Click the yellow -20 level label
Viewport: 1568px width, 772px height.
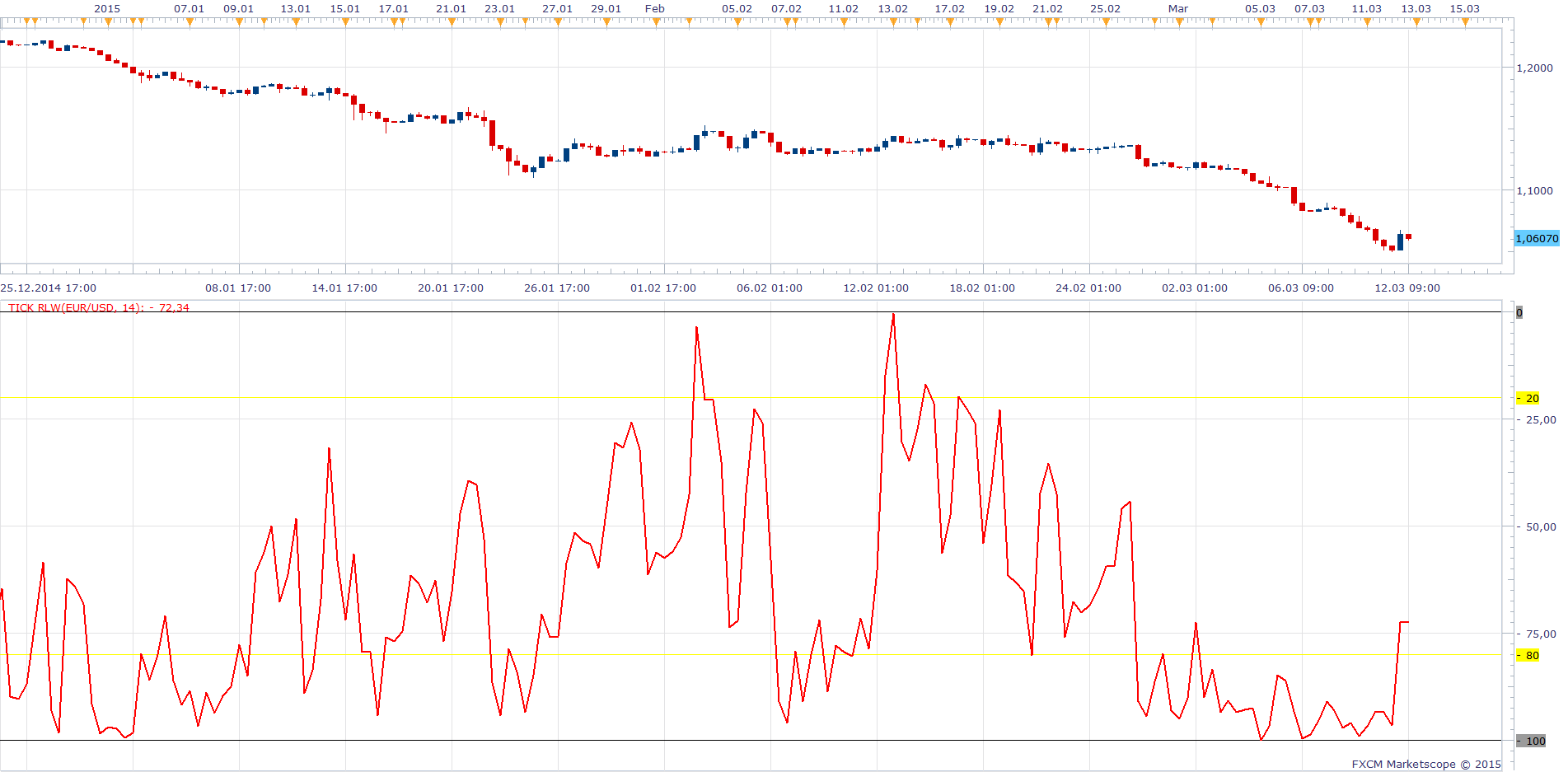click(x=1528, y=398)
